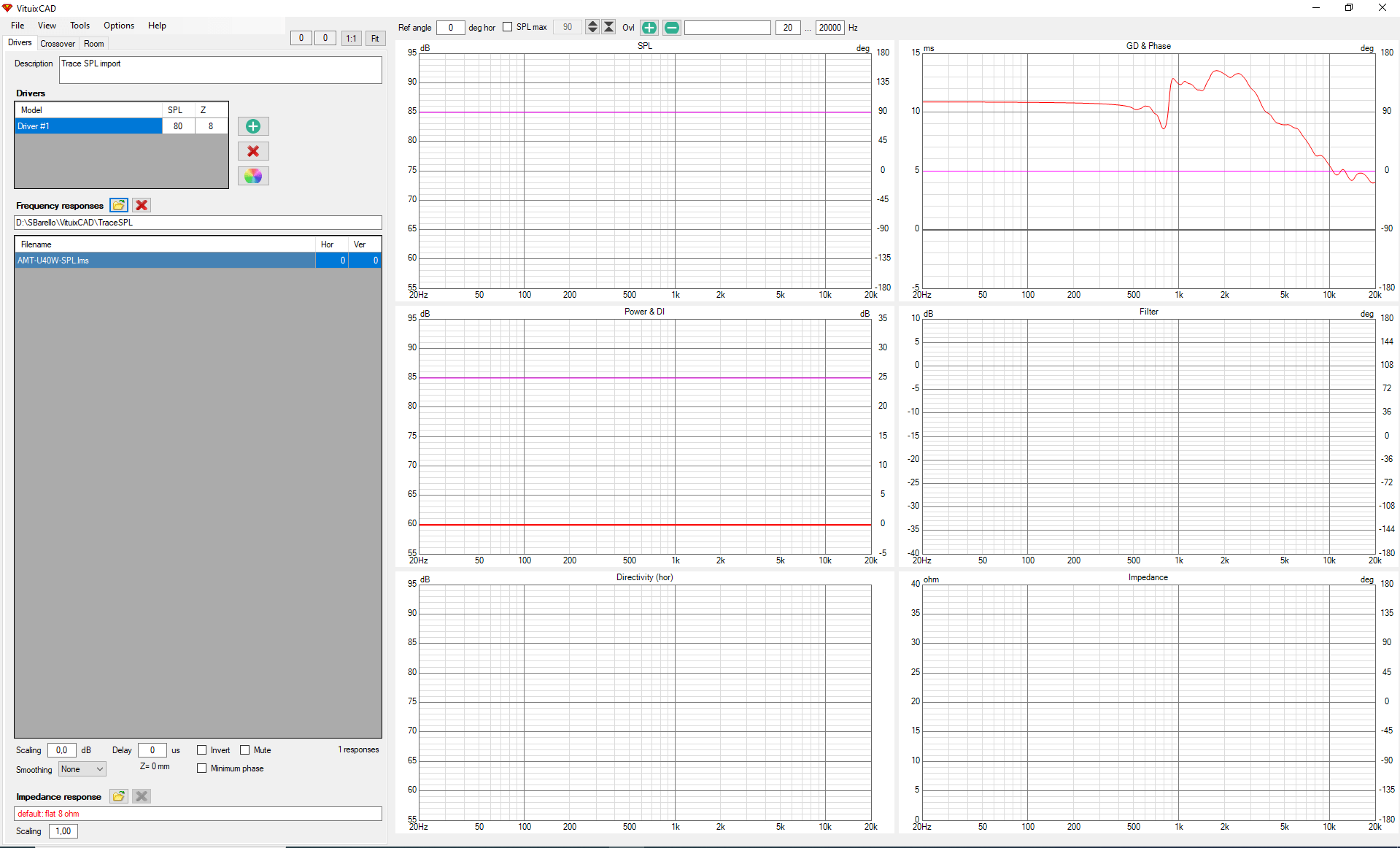Click the second 0 box left of 1:1
The width and height of the screenshot is (1400, 848).
(x=325, y=38)
